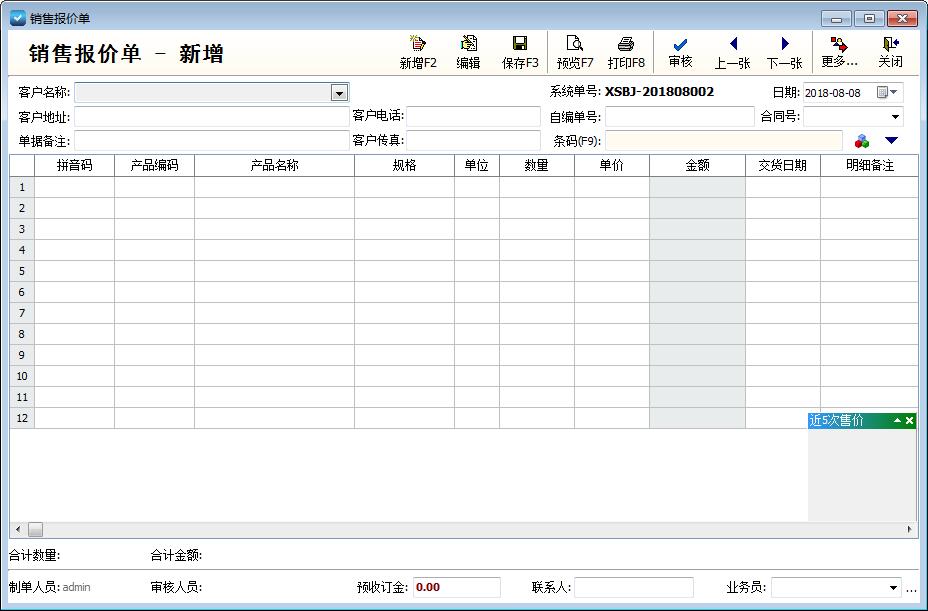Open the 业务员 dropdown
The image size is (928, 611).
(893, 588)
